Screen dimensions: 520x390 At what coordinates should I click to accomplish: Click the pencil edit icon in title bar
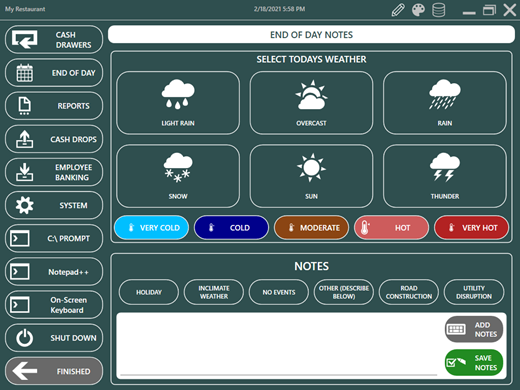(398, 10)
